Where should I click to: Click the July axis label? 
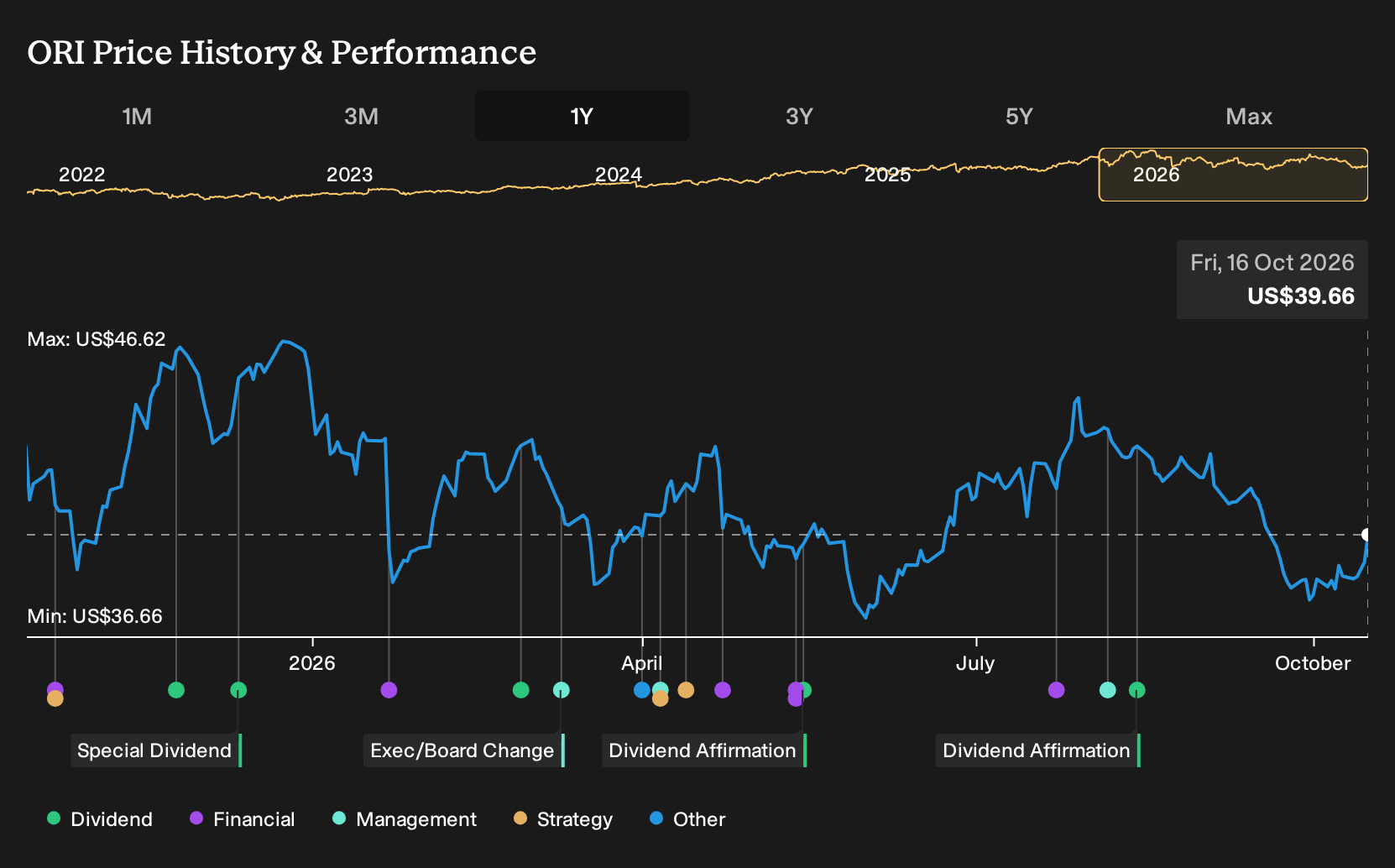975,663
